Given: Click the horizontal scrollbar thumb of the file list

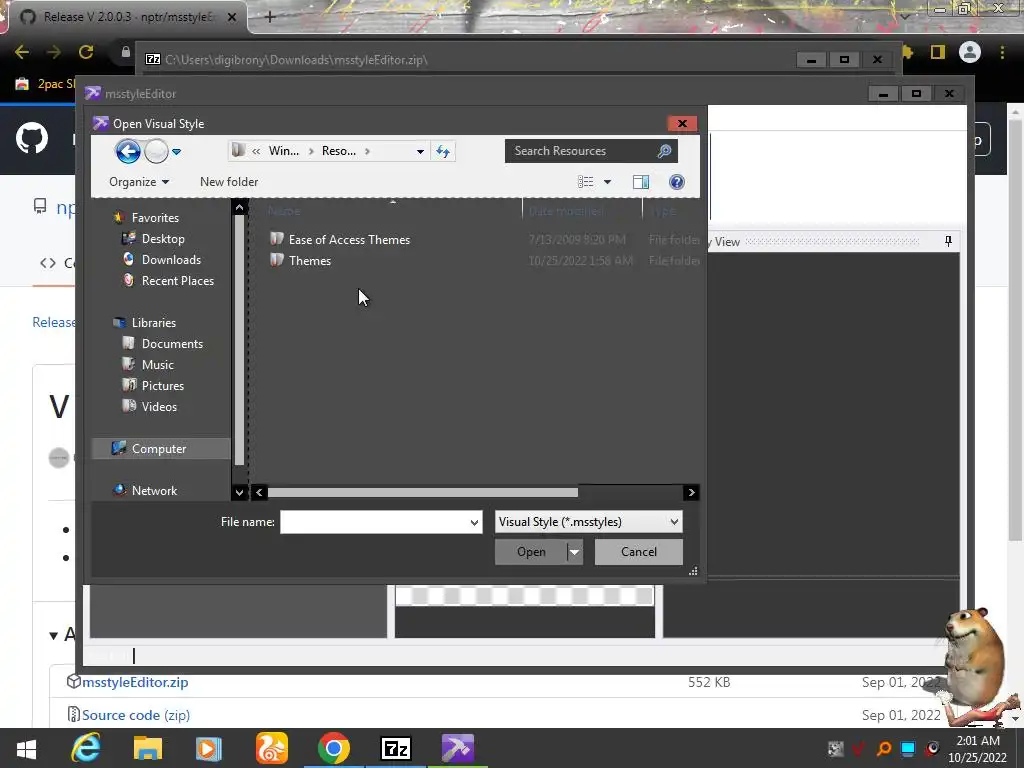Looking at the screenshot, I should (x=423, y=492).
